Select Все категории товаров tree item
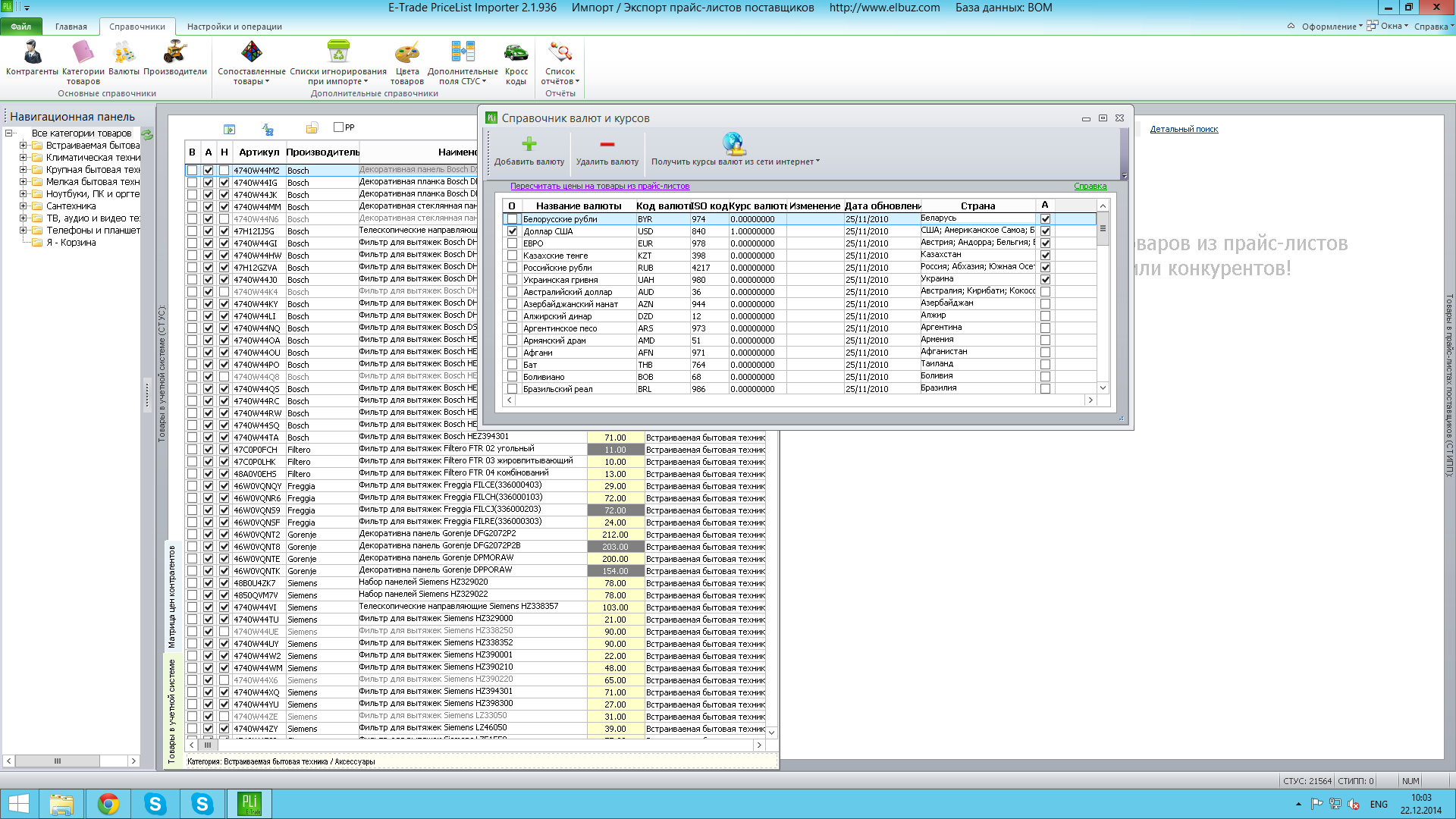 tap(81, 133)
